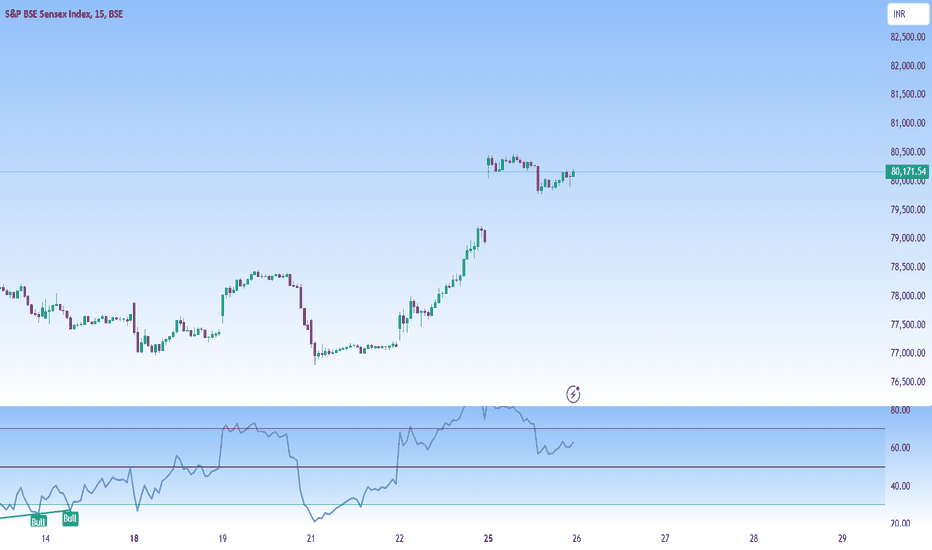This screenshot has height=550, width=932.
Task: Click date 26 on the time axis
Action: [x=577, y=539]
